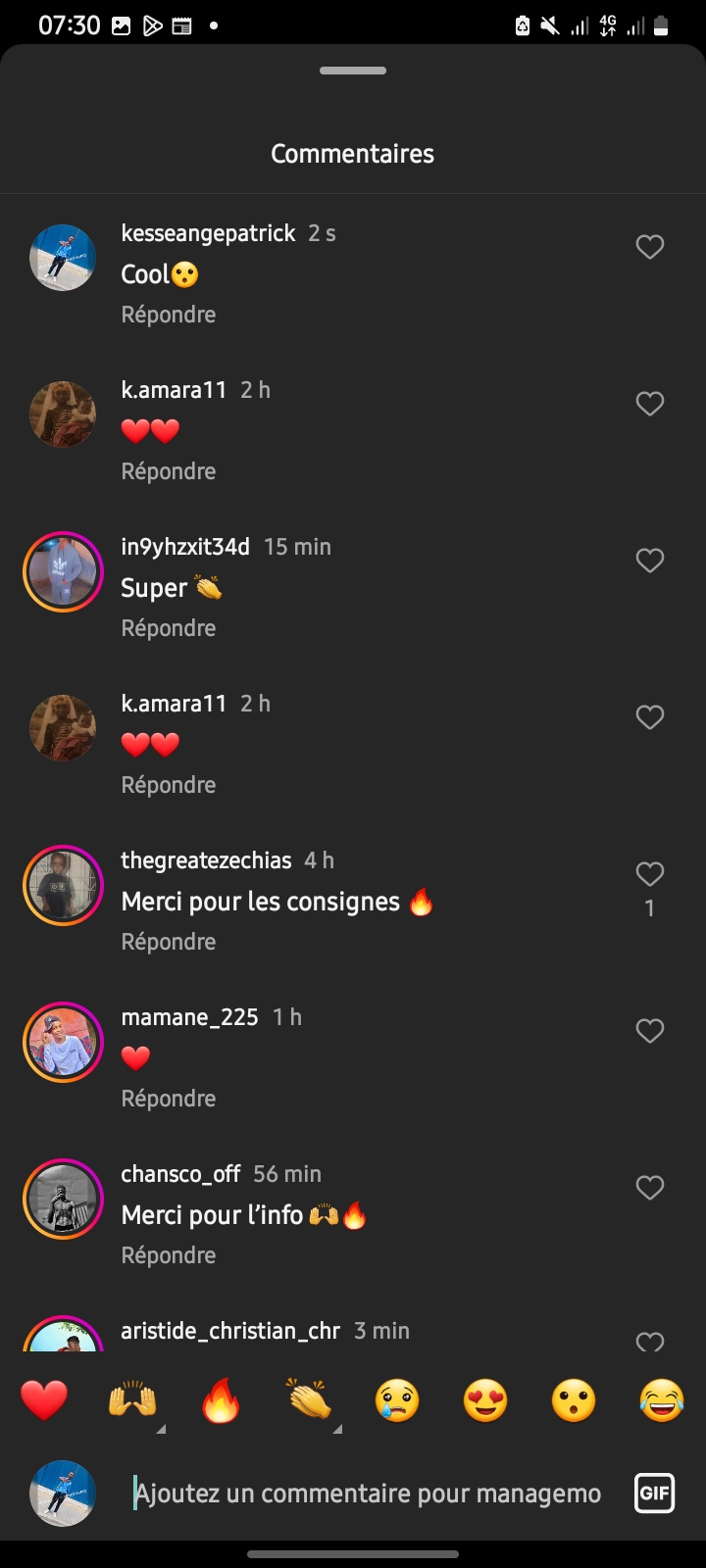Like in9yhzxit34d's "Super" comment

click(650, 561)
